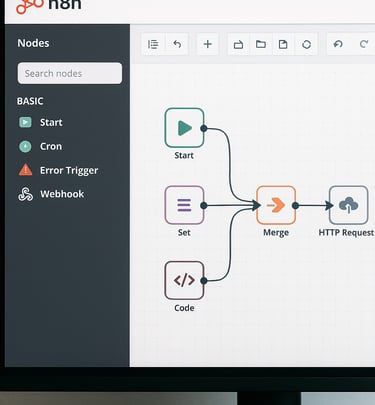The height and width of the screenshot is (405, 375).
Task: Click the "Merge" label under the node
Action: pyautogui.click(x=276, y=232)
